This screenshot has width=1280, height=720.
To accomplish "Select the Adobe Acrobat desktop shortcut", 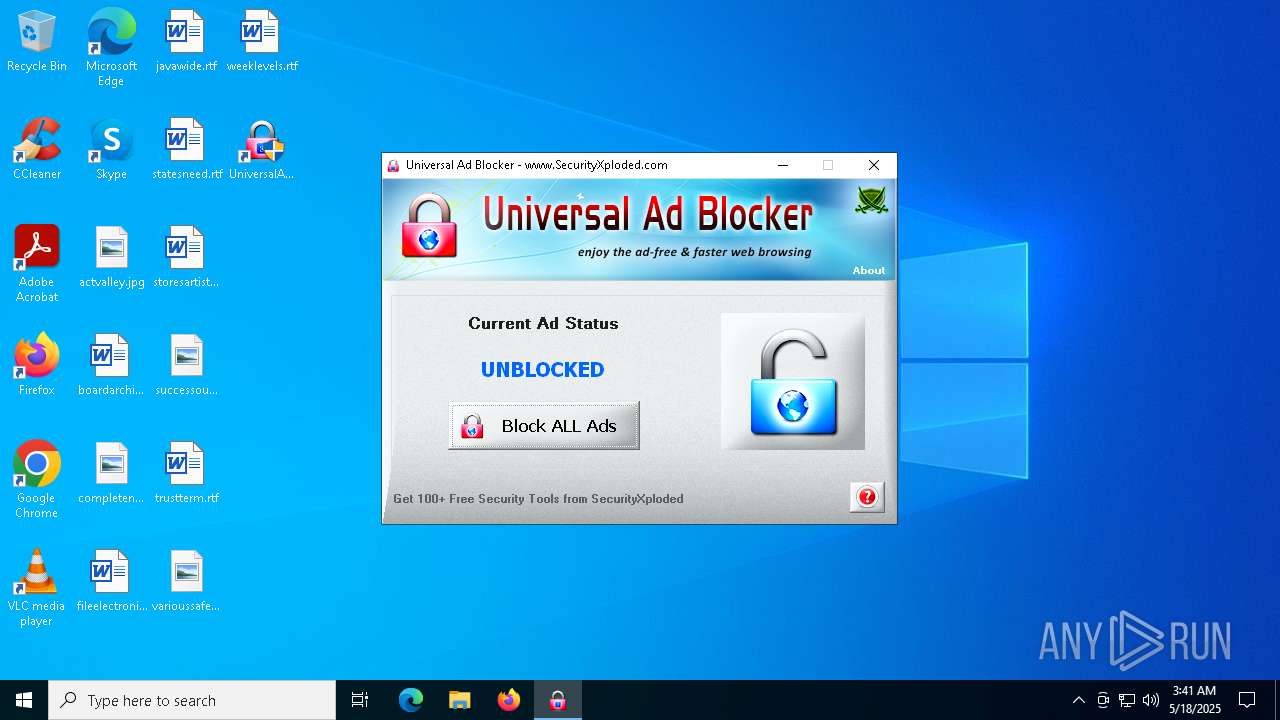I will [37, 264].
